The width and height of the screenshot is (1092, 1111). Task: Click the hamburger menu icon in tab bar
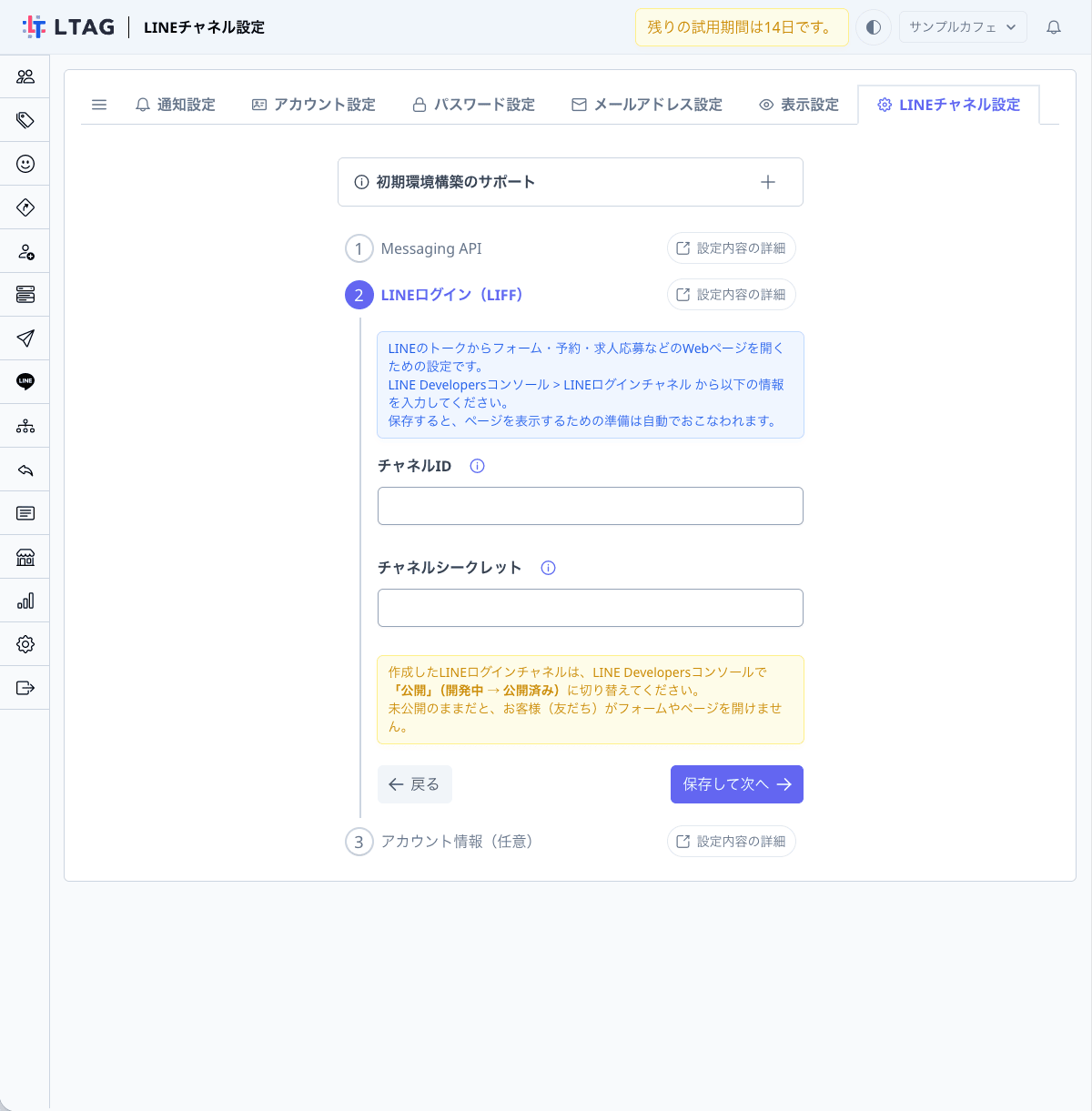99,105
